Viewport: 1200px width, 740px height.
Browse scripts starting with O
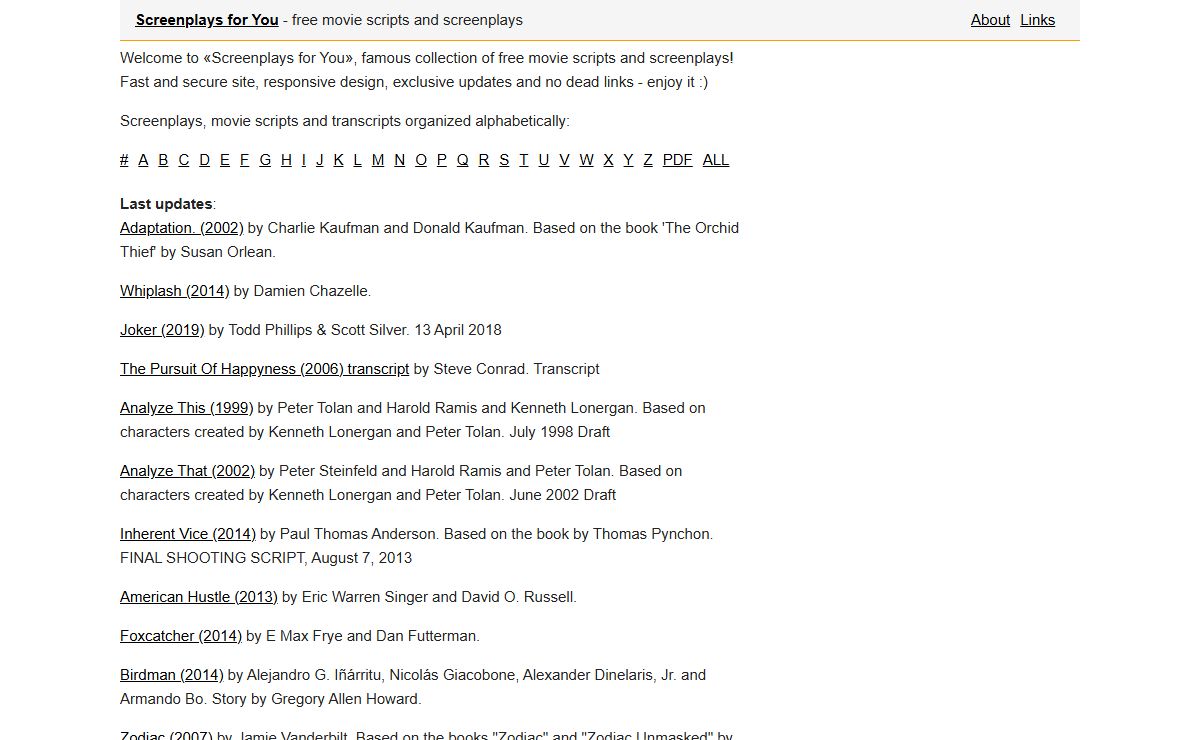[421, 160]
